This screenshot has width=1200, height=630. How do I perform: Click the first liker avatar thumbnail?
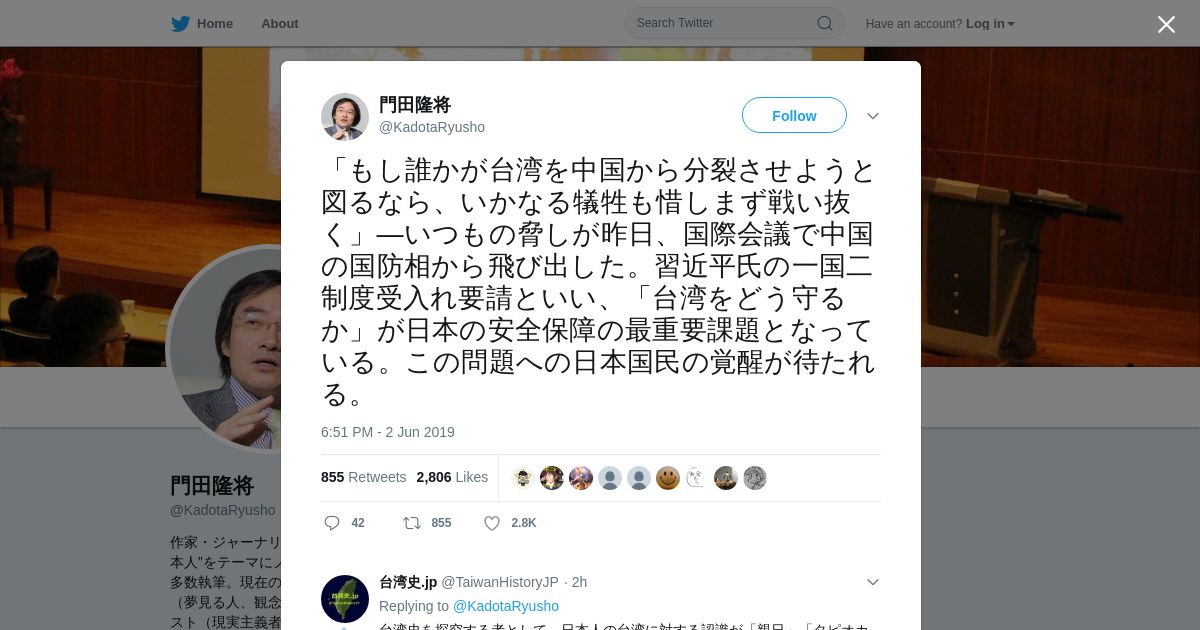click(x=523, y=478)
